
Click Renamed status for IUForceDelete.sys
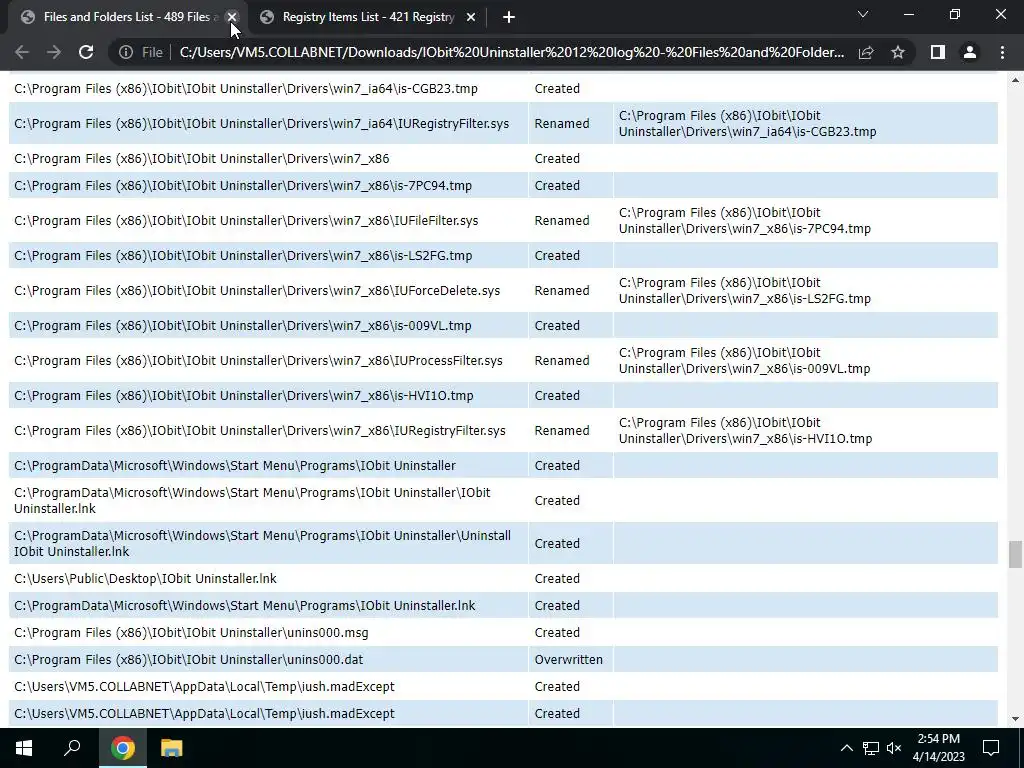tap(562, 291)
